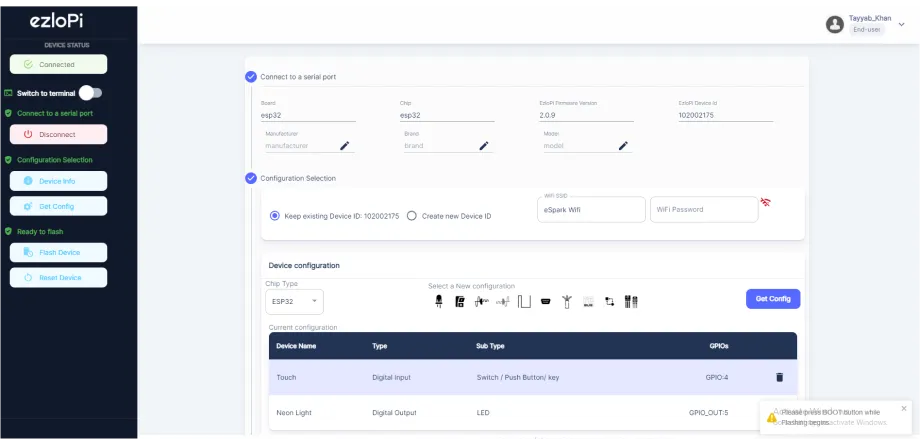Click the GPIO:4 cell
920x445 pixels.
716,377
